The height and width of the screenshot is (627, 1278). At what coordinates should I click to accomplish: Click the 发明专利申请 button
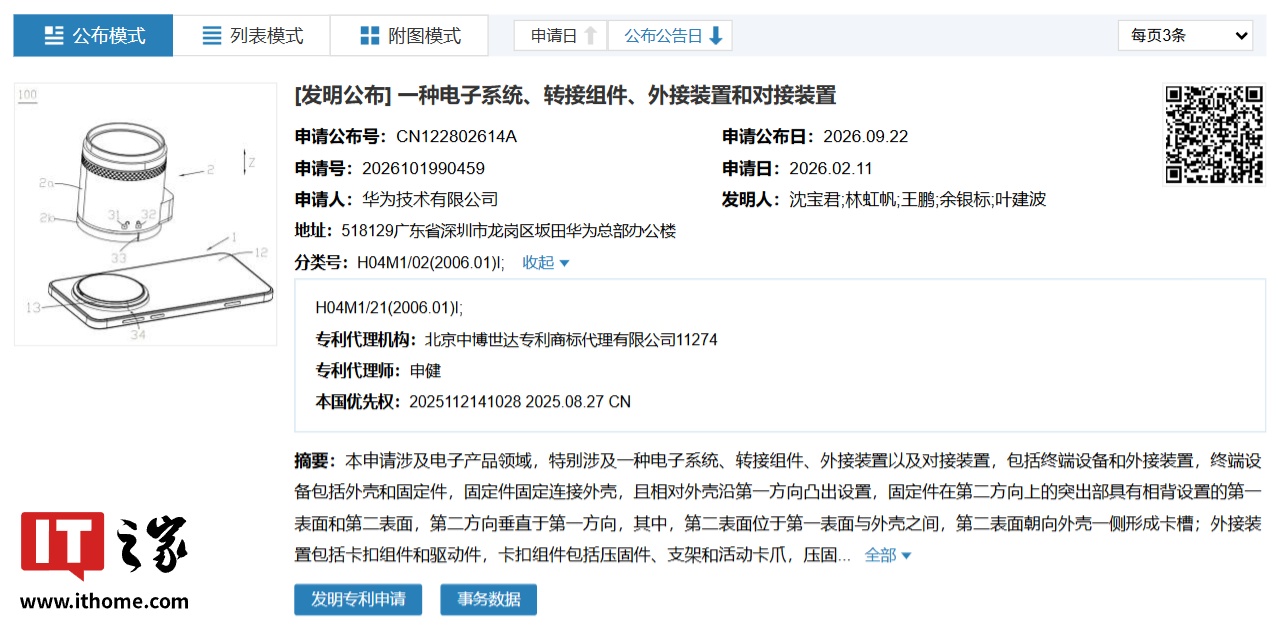[x=358, y=599]
